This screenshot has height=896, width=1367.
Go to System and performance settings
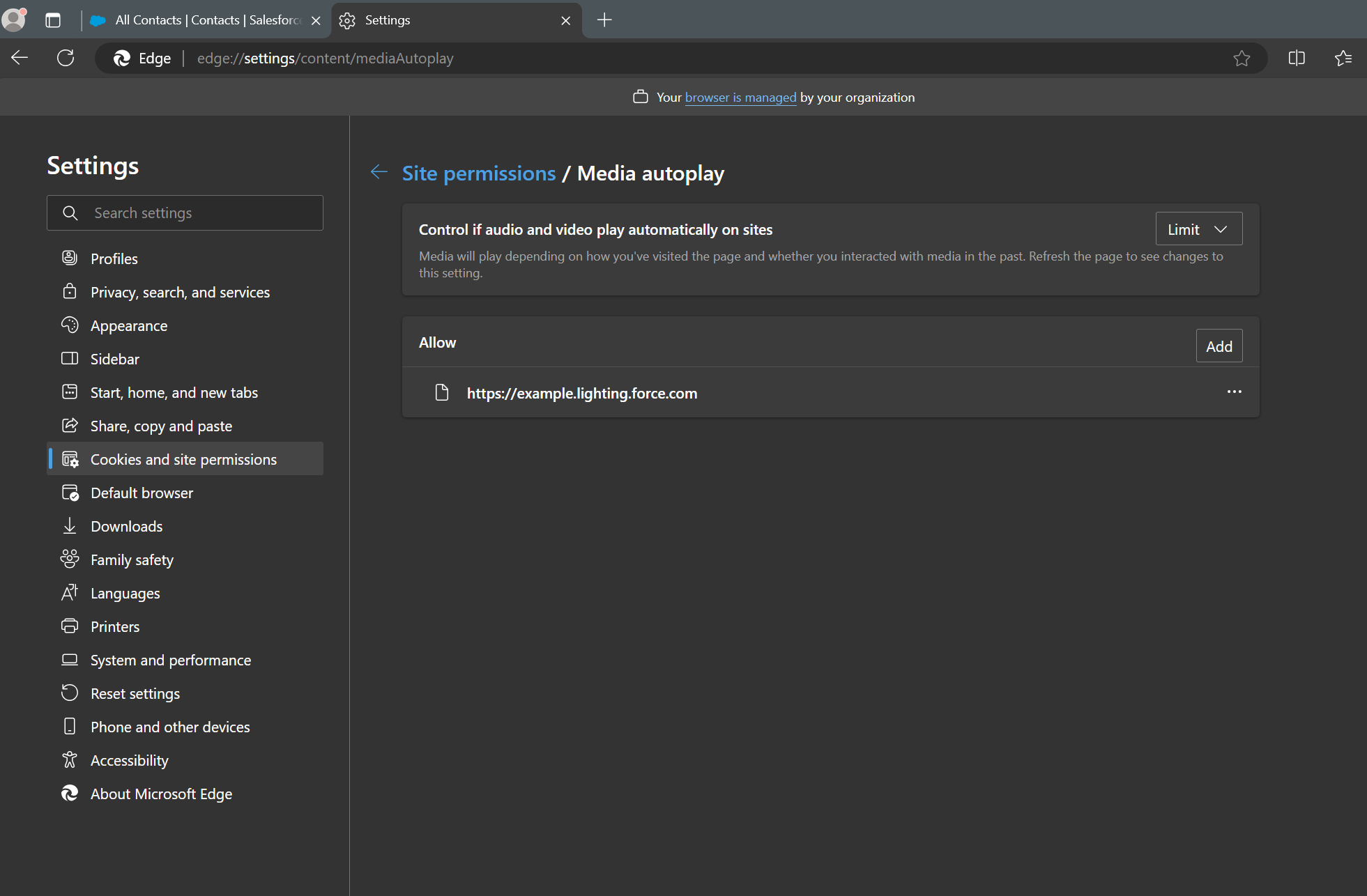click(171, 661)
